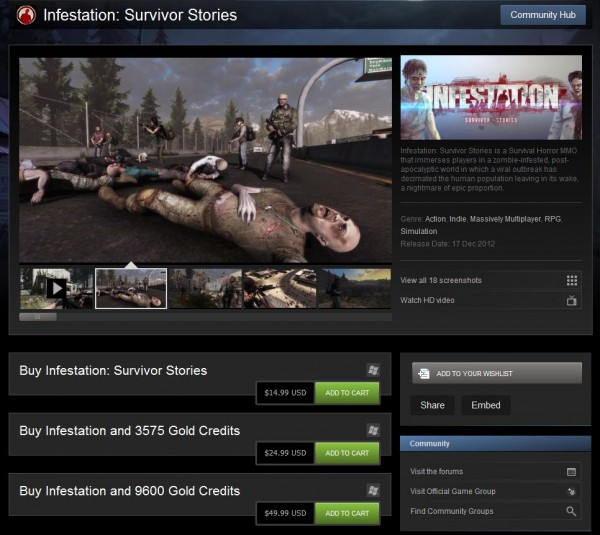Open the Massively Multiplayer genre link

(505, 219)
